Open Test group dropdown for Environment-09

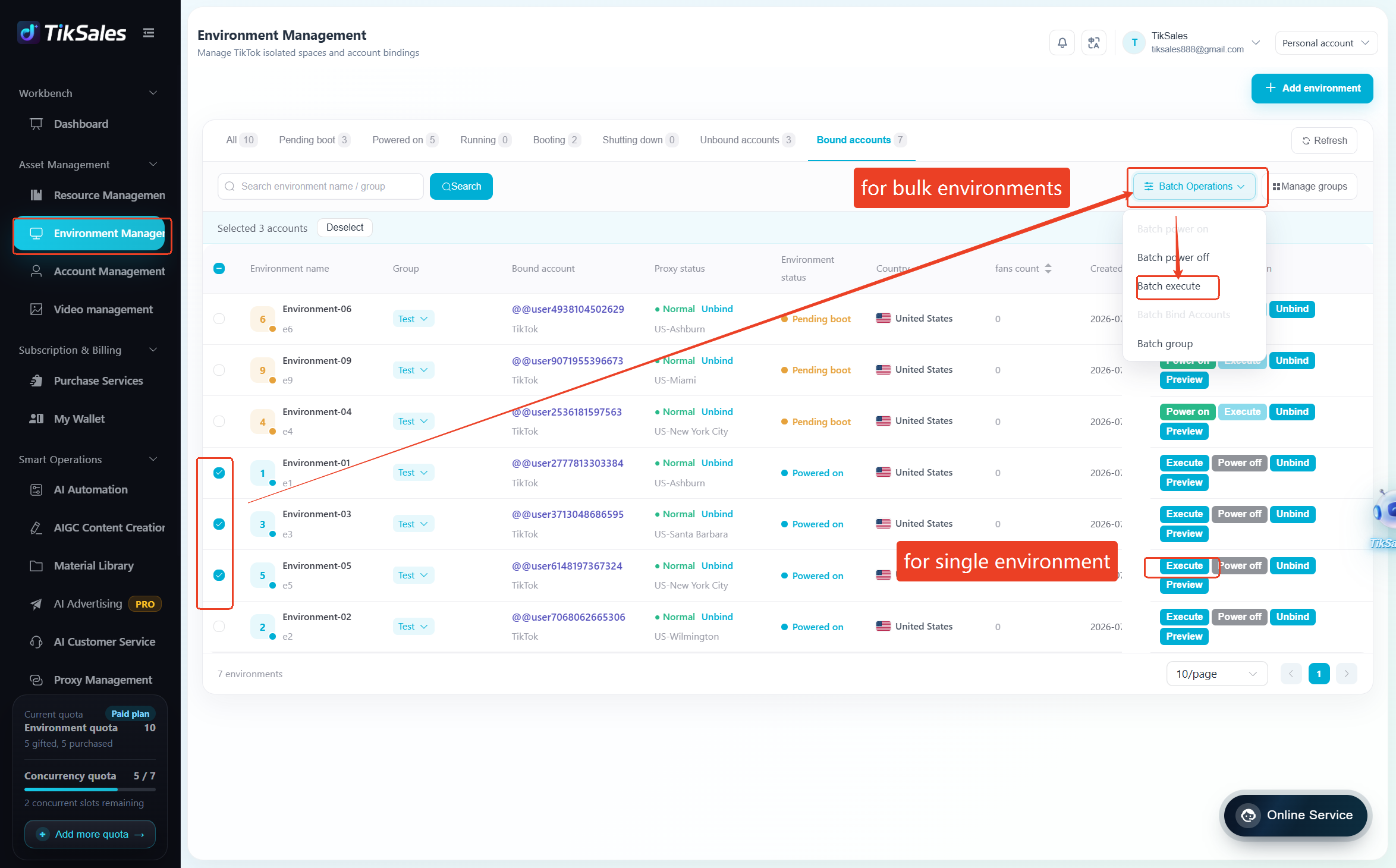pos(413,370)
